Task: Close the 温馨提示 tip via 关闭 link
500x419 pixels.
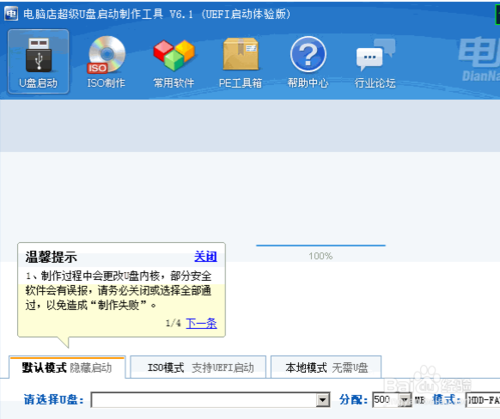Action: click(205, 256)
